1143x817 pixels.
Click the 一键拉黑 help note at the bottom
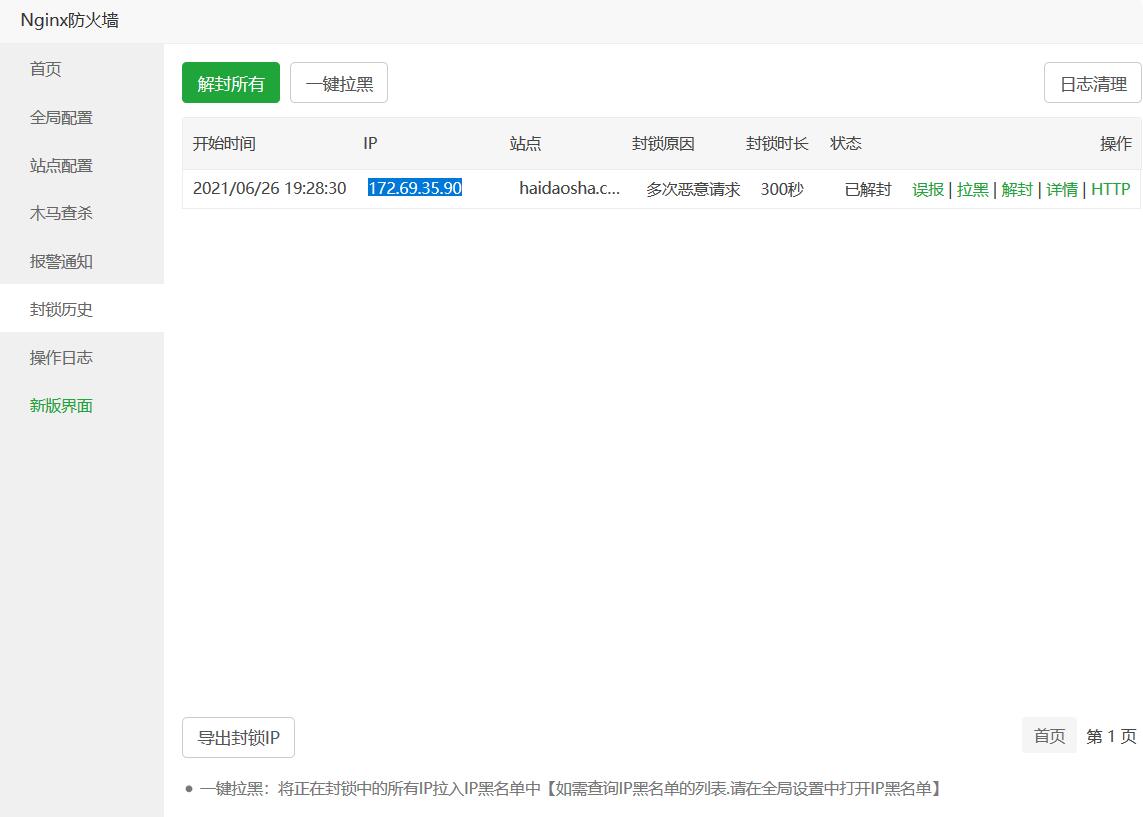pyautogui.click(x=570, y=789)
